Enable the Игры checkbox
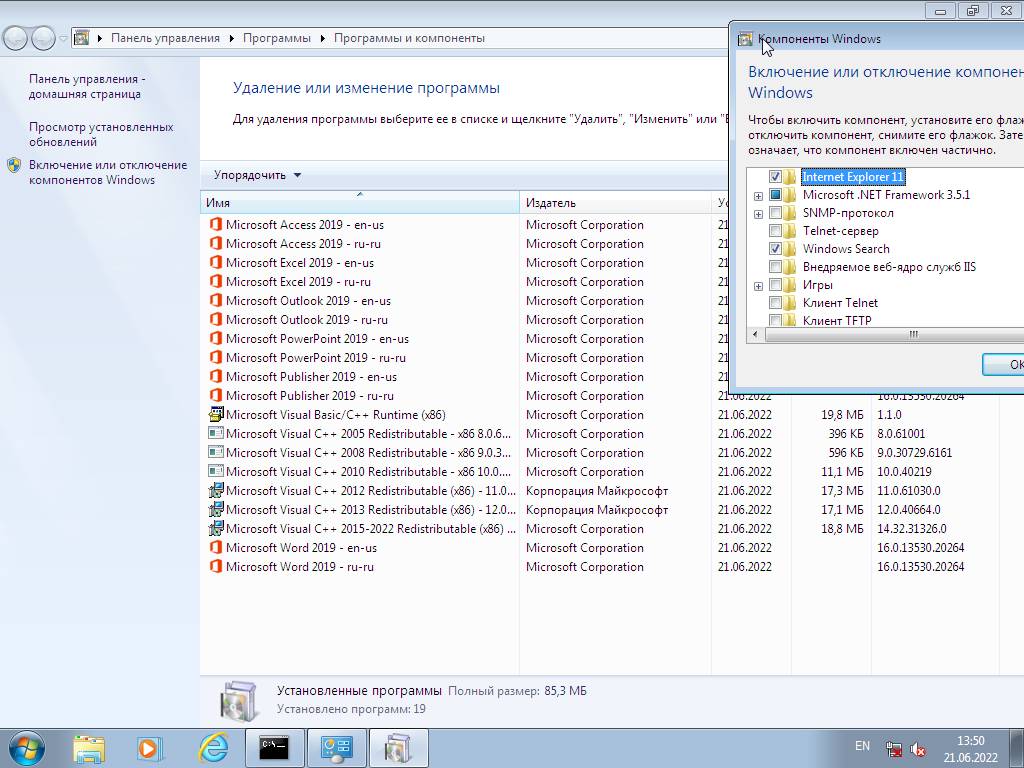This screenshot has width=1024, height=768. 775,285
